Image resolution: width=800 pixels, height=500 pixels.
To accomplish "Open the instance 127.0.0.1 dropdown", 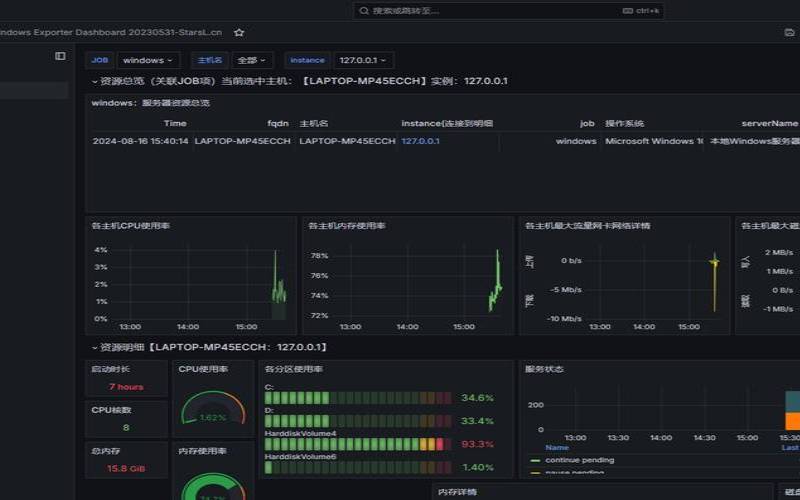I will click(362, 60).
